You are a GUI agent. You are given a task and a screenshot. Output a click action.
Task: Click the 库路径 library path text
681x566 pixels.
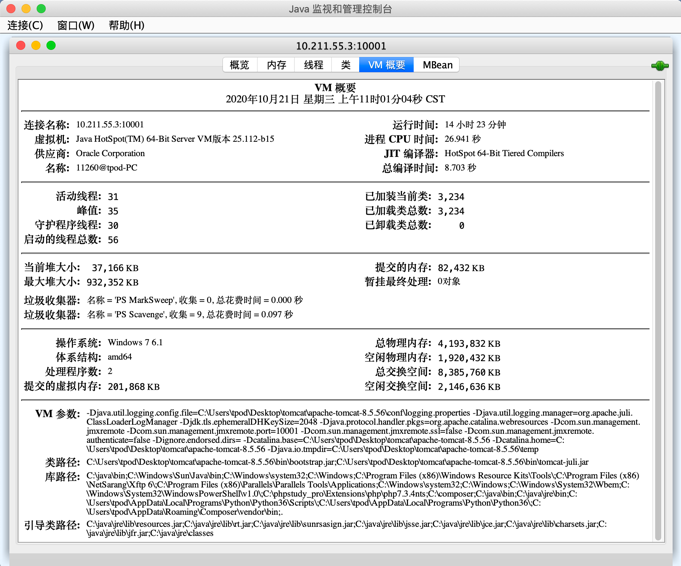[x=362, y=494]
